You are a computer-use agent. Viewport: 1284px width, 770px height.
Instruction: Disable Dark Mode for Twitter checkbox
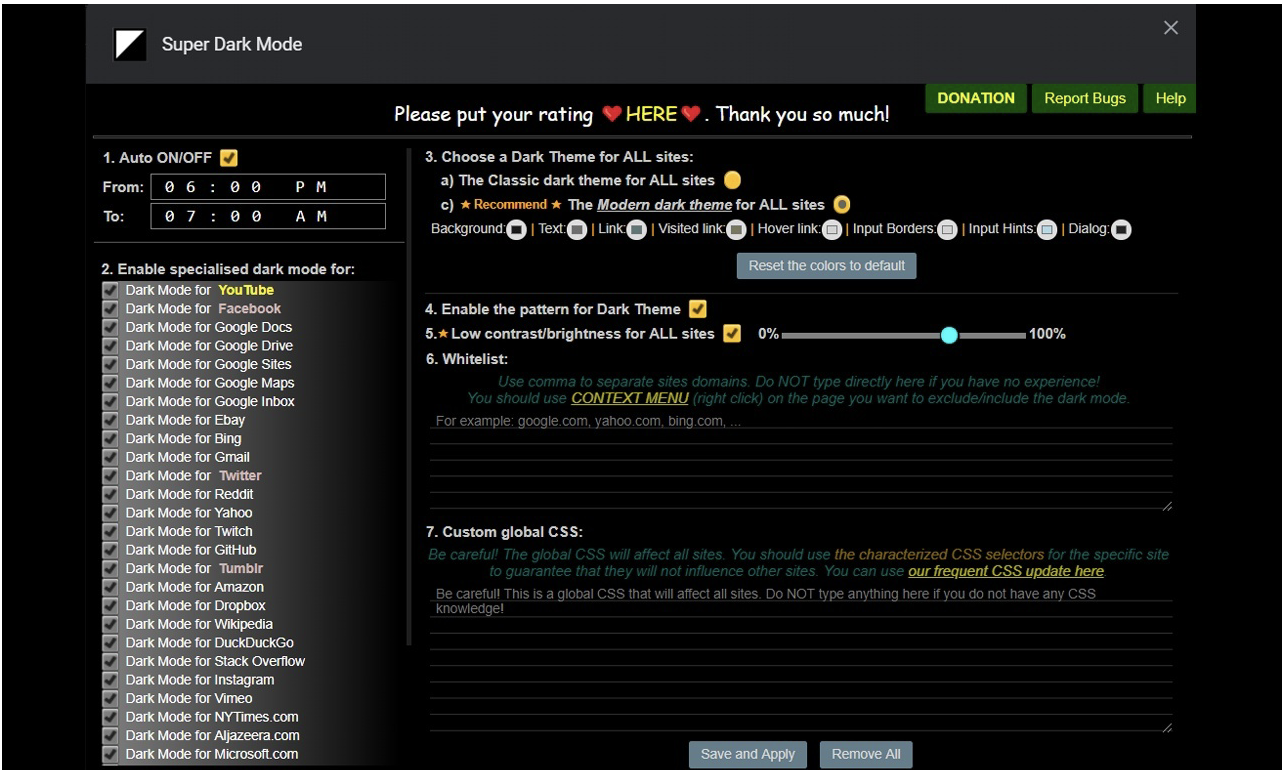pos(111,476)
